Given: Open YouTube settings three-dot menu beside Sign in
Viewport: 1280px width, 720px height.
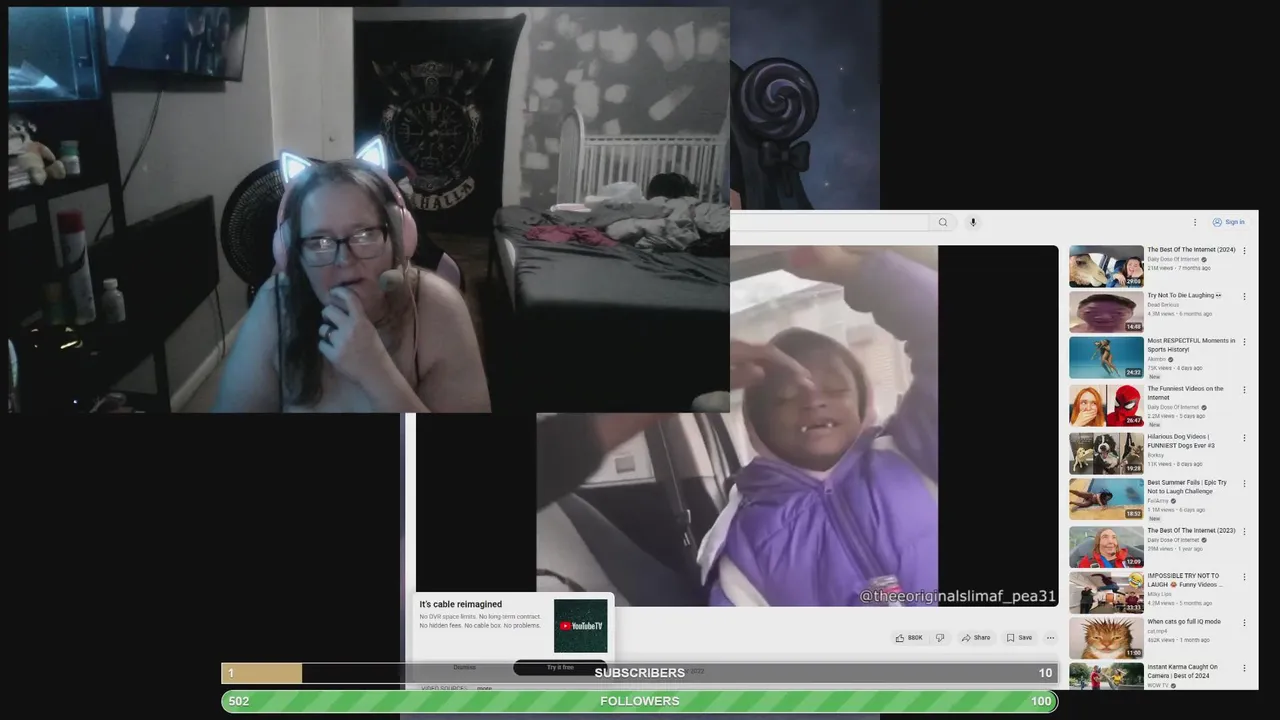Looking at the screenshot, I should click(1194, 222).
